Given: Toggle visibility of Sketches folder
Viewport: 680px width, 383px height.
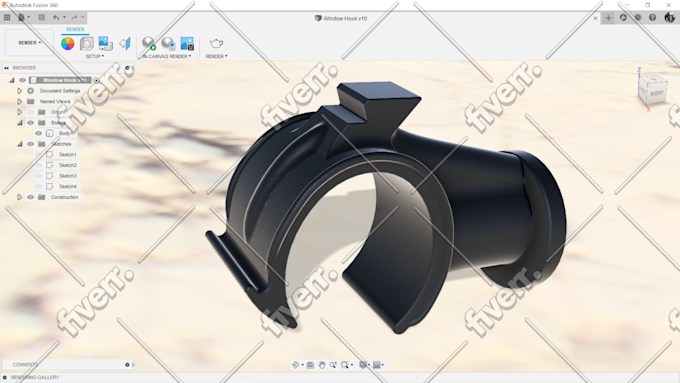Looking at the screenshot, I should (30, 144).
